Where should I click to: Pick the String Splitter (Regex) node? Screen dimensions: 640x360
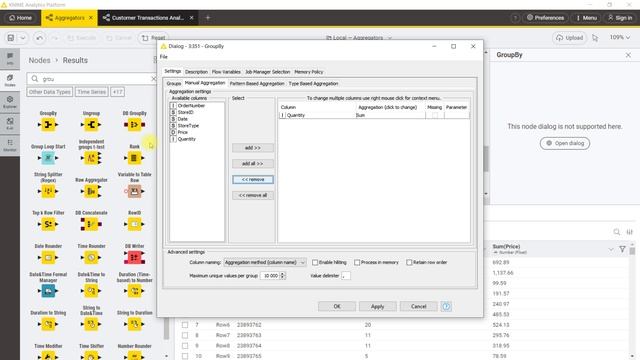pos(48,191)
